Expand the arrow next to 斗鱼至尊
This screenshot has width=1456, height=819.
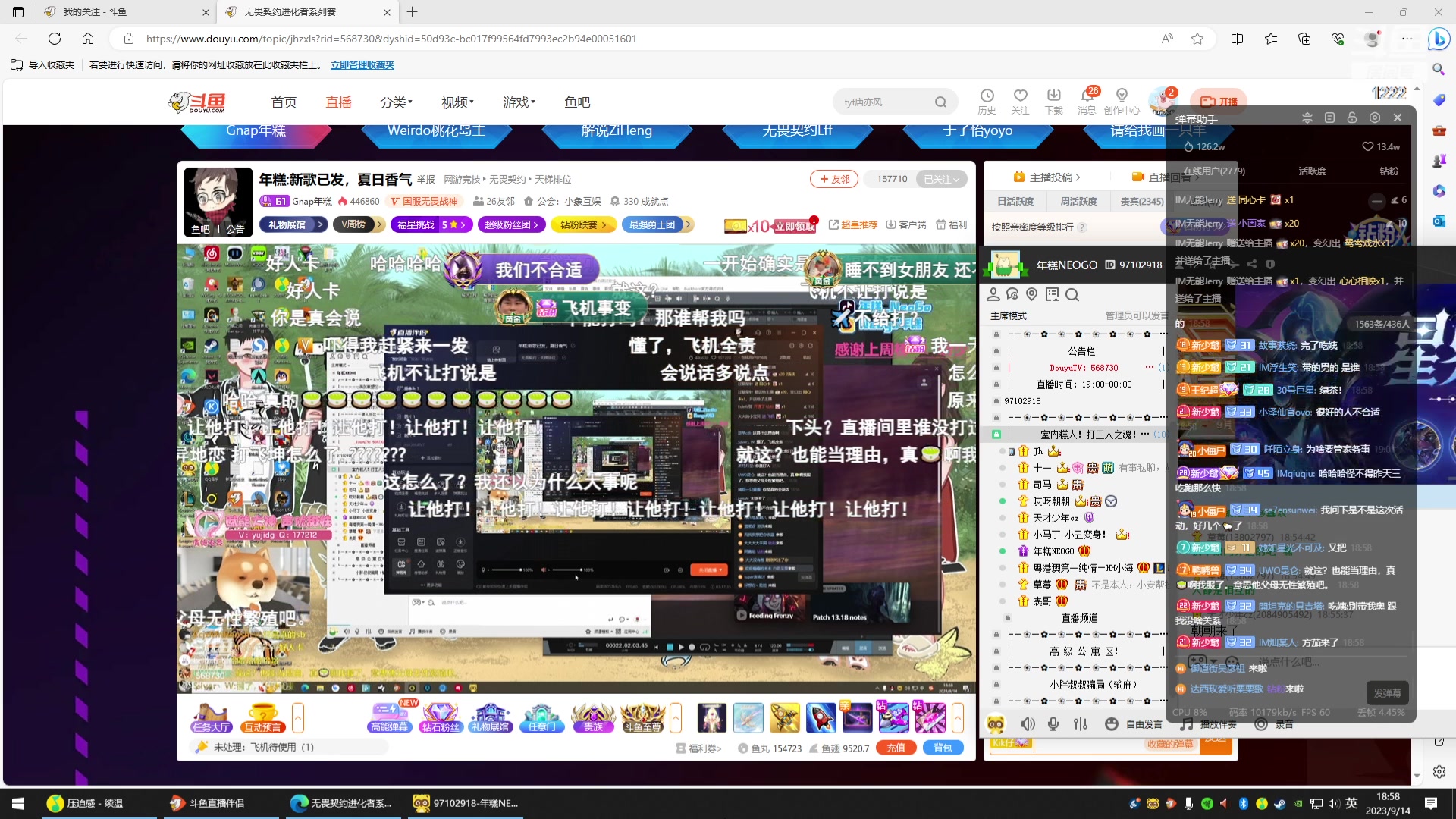point(676,717)
